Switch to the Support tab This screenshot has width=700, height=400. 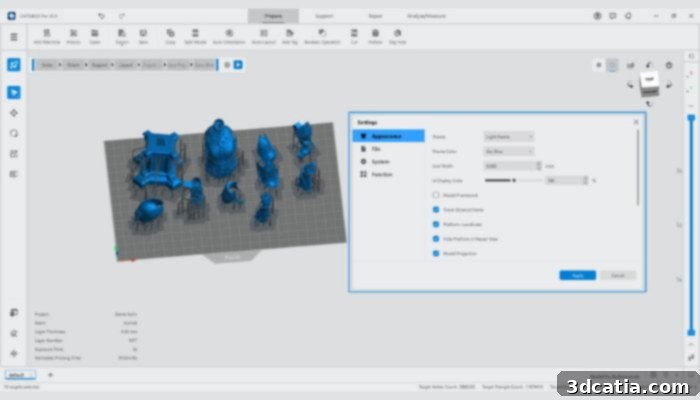point(324,16)
